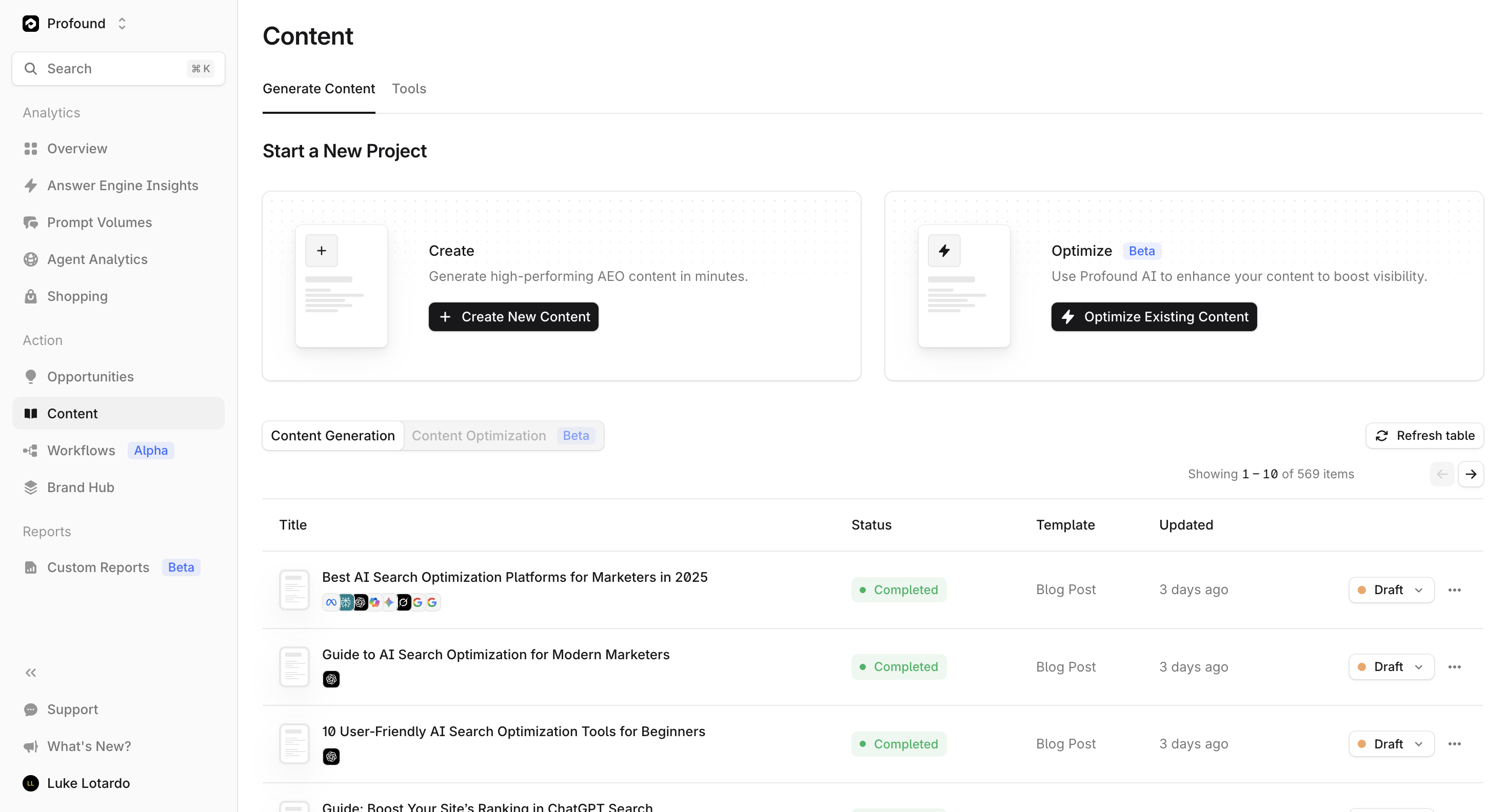Click the Meta icon under Best AI Search title
The image size is (1508, 812).
click(331, 602)
